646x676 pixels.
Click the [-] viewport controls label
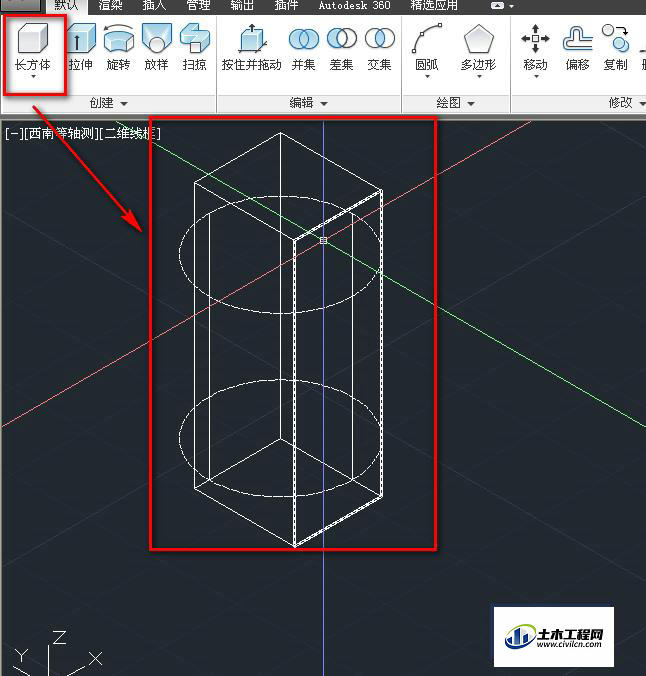[x=14, y=133]
